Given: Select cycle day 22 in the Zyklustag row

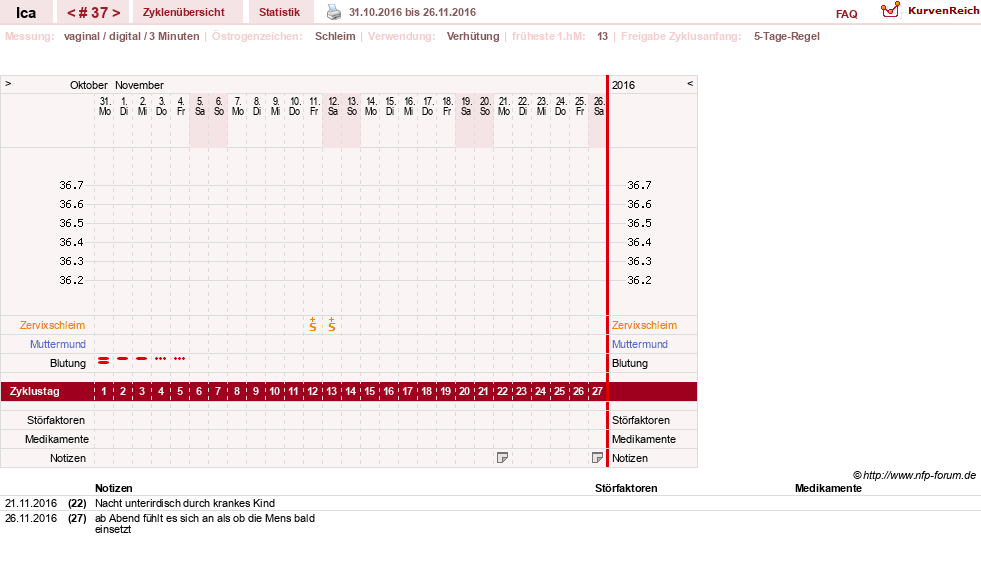Looking at the screenshot, I should coord(502,392).
